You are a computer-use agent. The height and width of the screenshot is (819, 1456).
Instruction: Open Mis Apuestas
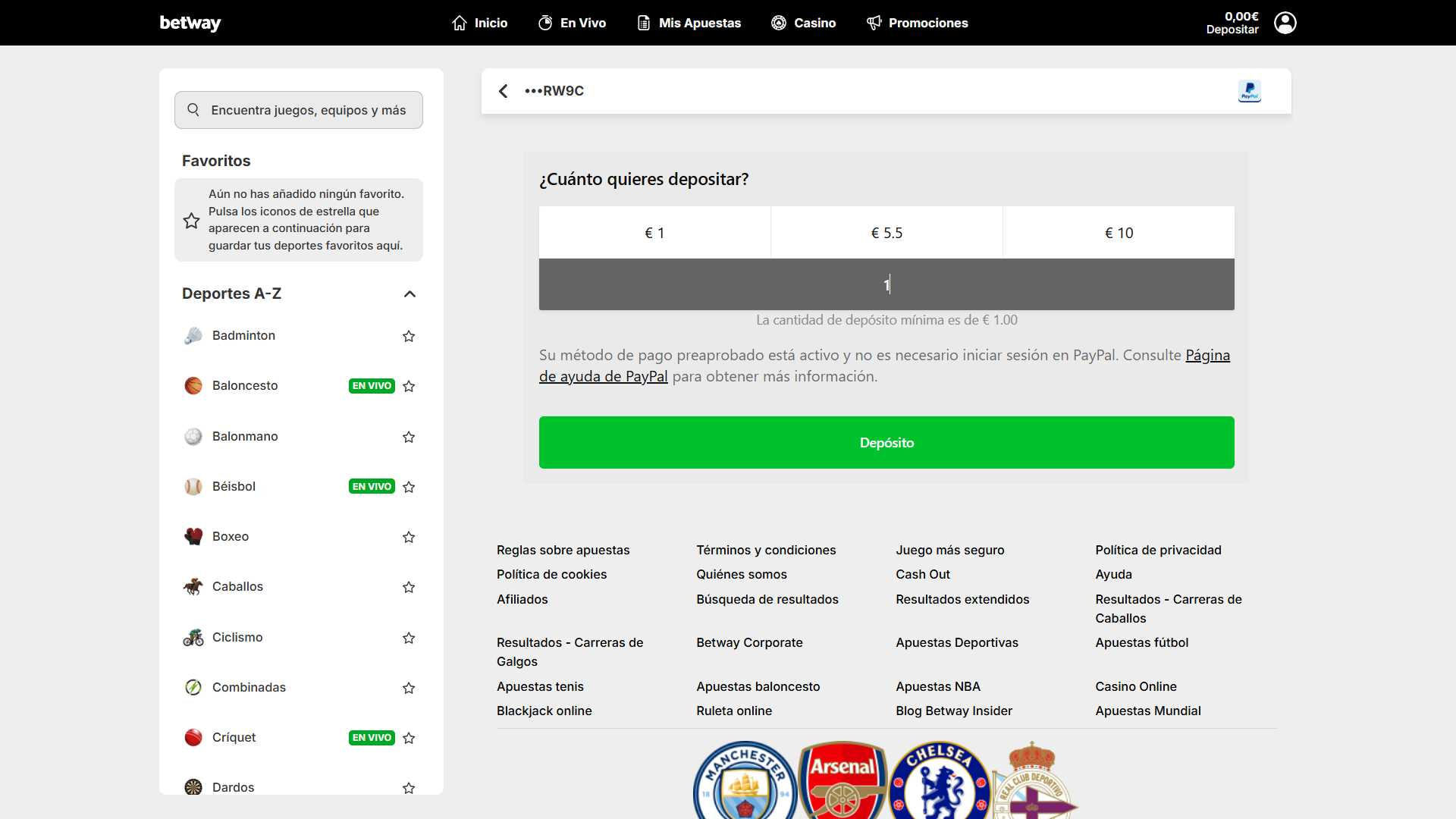[689, 23]
